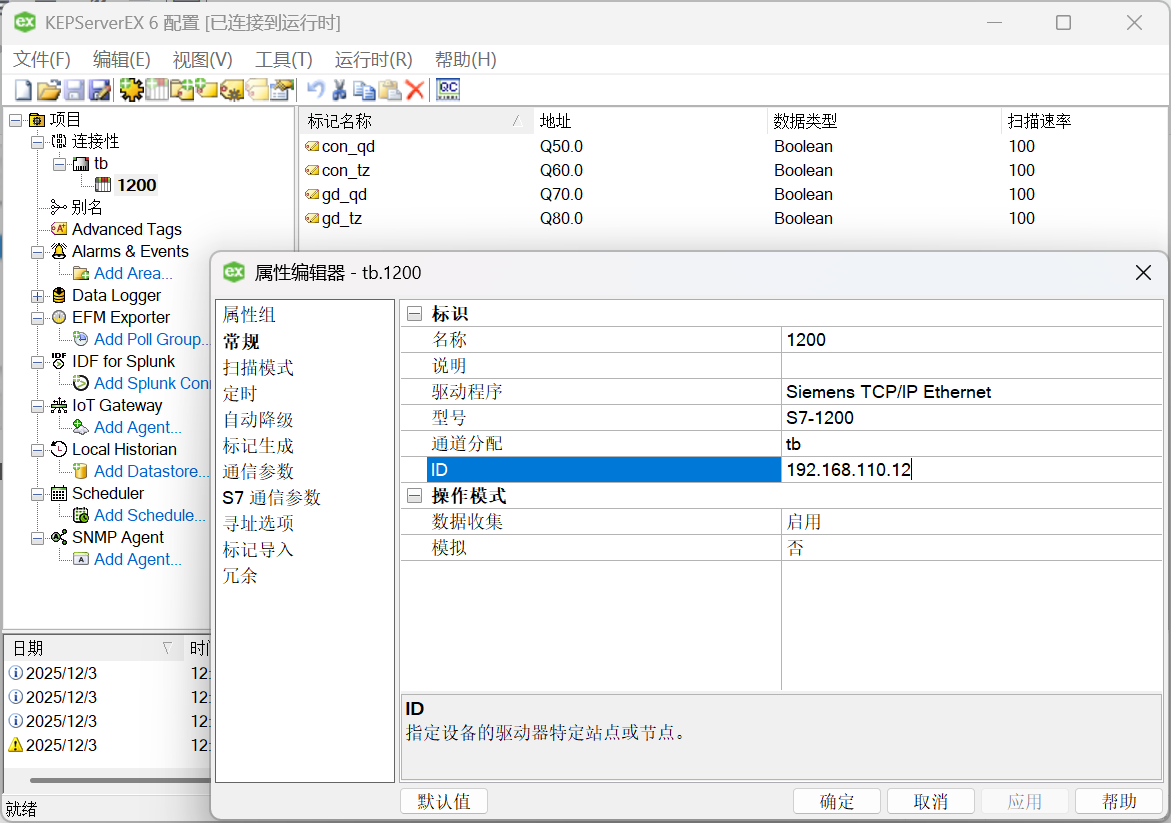Open the 工具(T) menu
This screenshot has width=1171, height=823.
pos(283,60)
